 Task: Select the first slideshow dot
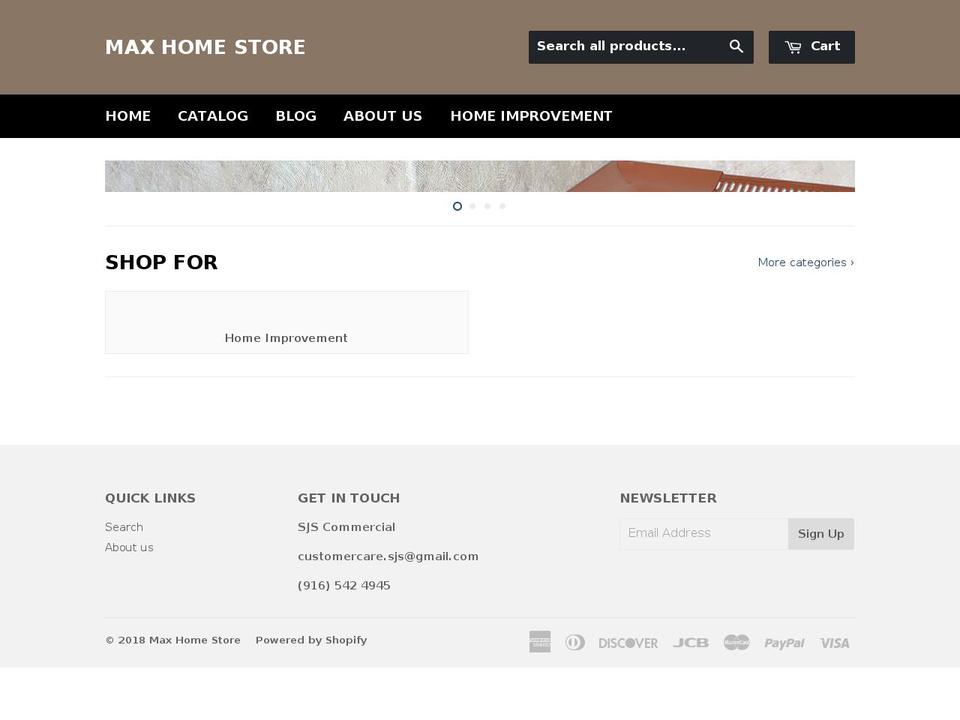click(457, 206)
